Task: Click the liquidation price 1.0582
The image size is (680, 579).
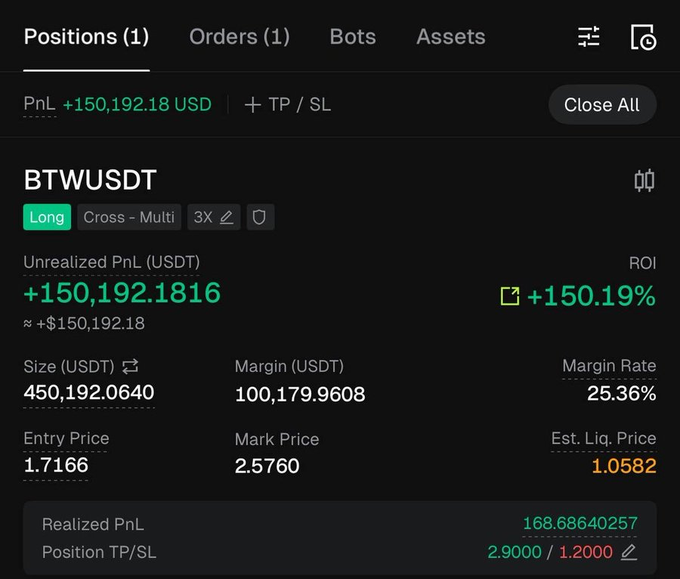Action: click(x=624, y=466)
